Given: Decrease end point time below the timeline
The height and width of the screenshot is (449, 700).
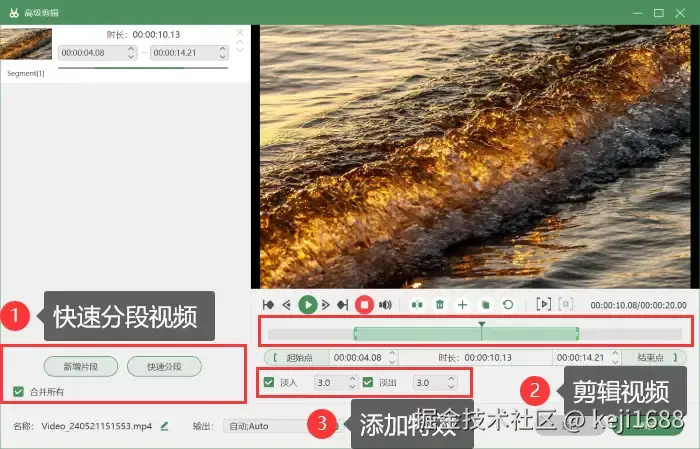Looking at the screenshot, I should tap(615, 361).
